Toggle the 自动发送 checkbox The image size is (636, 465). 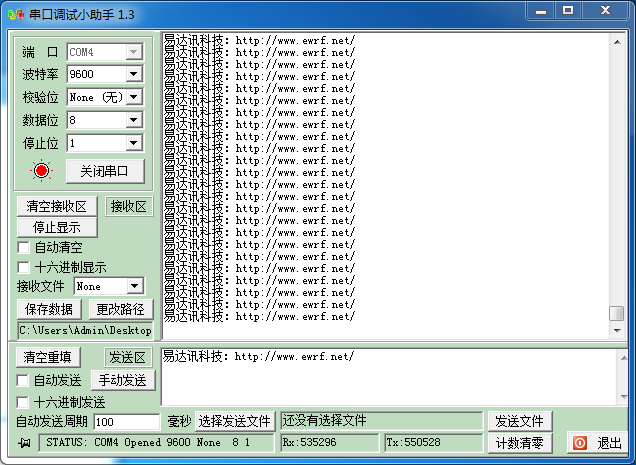point(23,381)
